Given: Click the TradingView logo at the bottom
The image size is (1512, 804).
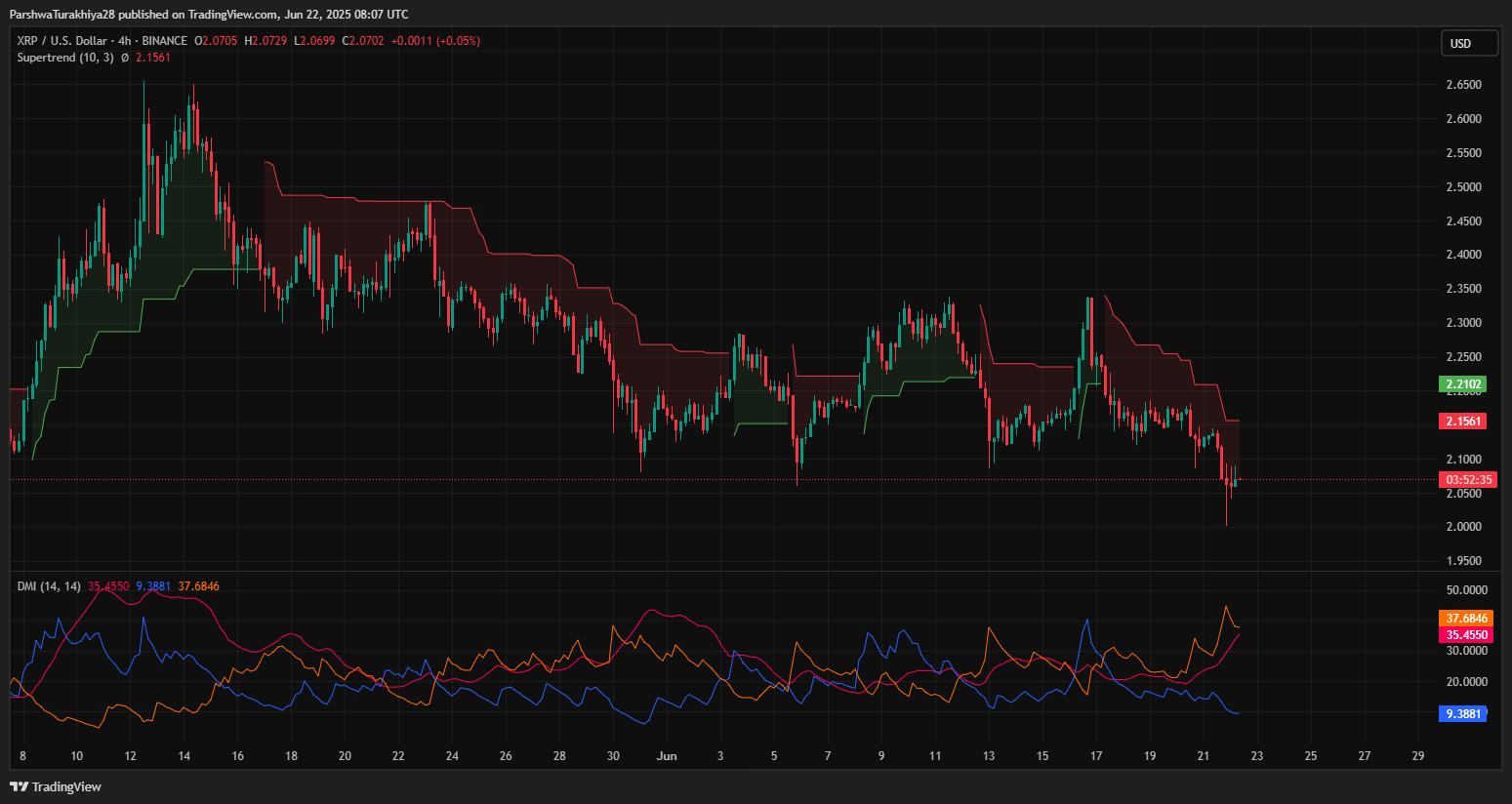Looking at the screenshot, I should pos(56,786).
